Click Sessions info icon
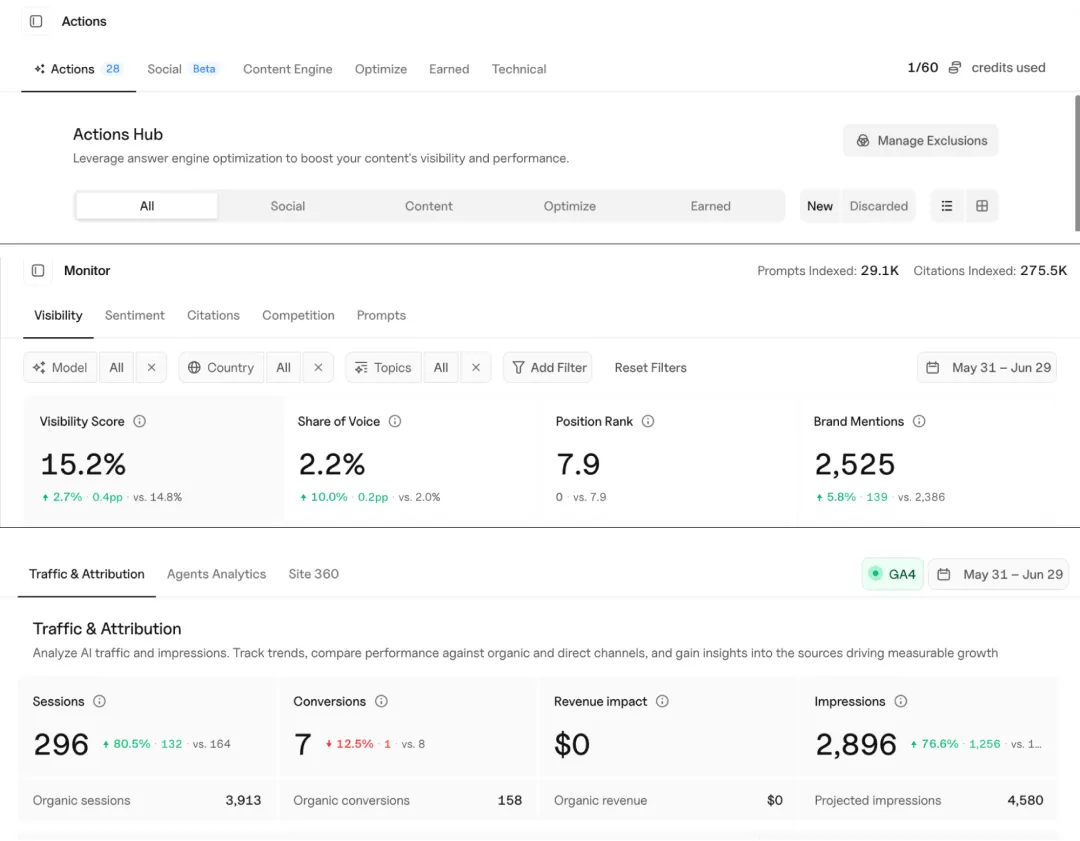The width and height of the screenshot is (1080, 841). (x=99, y=701)
